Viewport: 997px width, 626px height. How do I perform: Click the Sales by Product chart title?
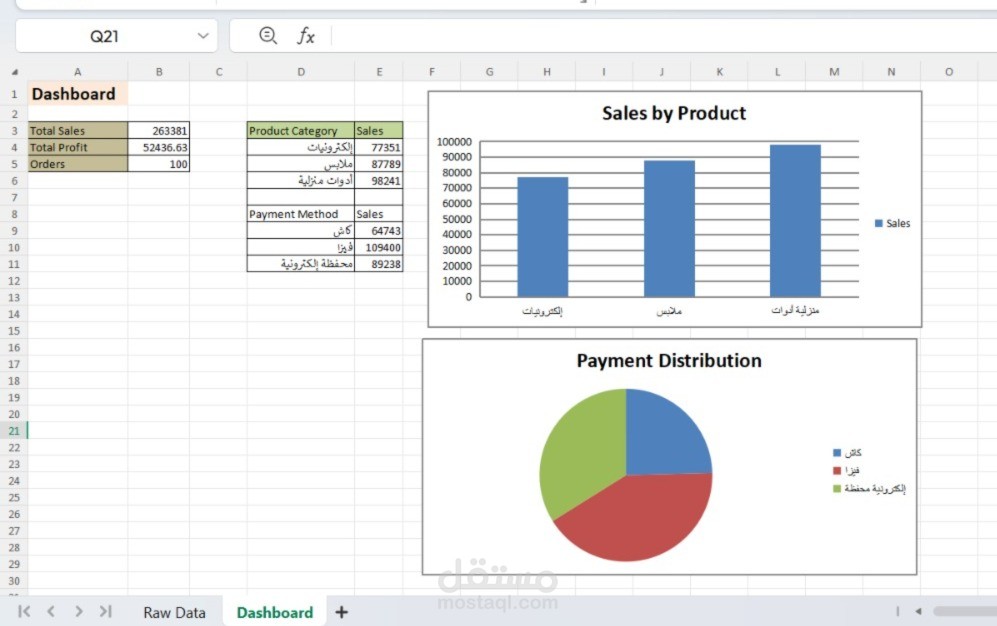coord(674,113)
